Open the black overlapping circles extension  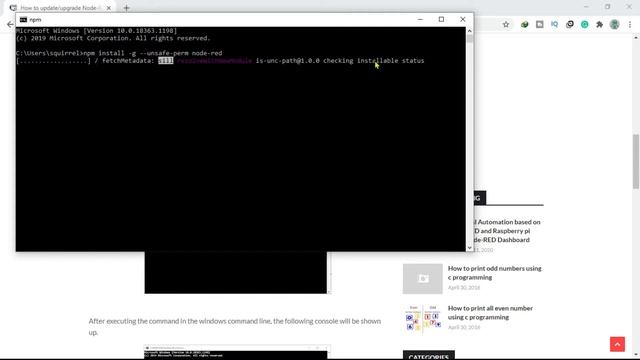[x=570, y=24]
